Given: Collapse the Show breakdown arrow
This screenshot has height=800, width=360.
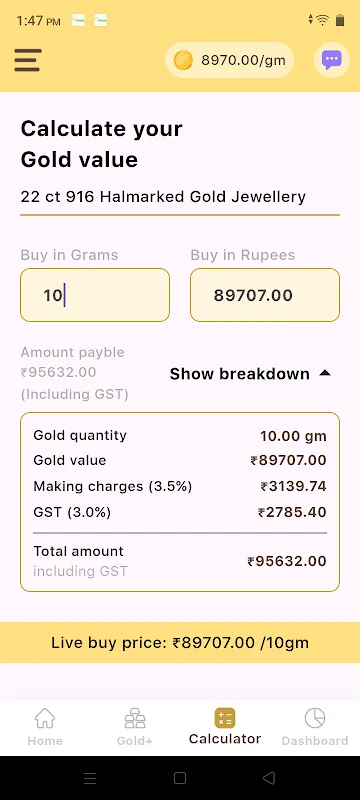Looking at the screenshot, I should click(325, 373).
